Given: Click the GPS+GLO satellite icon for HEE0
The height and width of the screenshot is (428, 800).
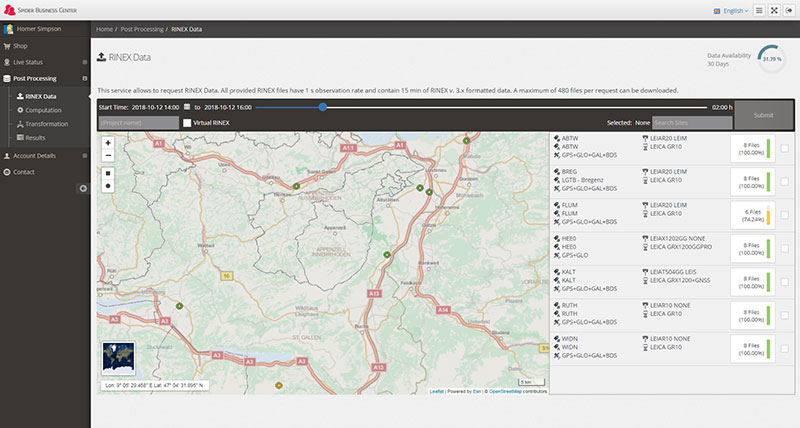Looking at the screenshot, I should pyautogui.click(x=557, y=255).
